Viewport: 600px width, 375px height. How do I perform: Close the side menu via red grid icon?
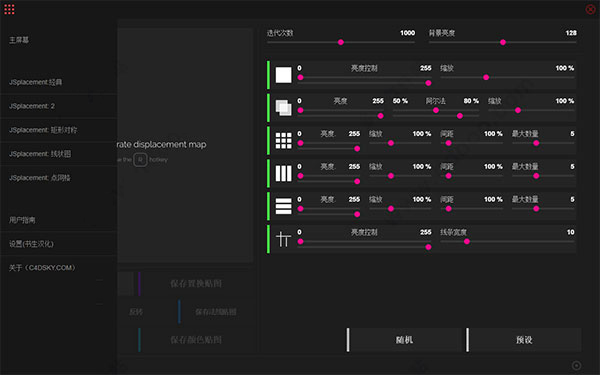[9, 9]
